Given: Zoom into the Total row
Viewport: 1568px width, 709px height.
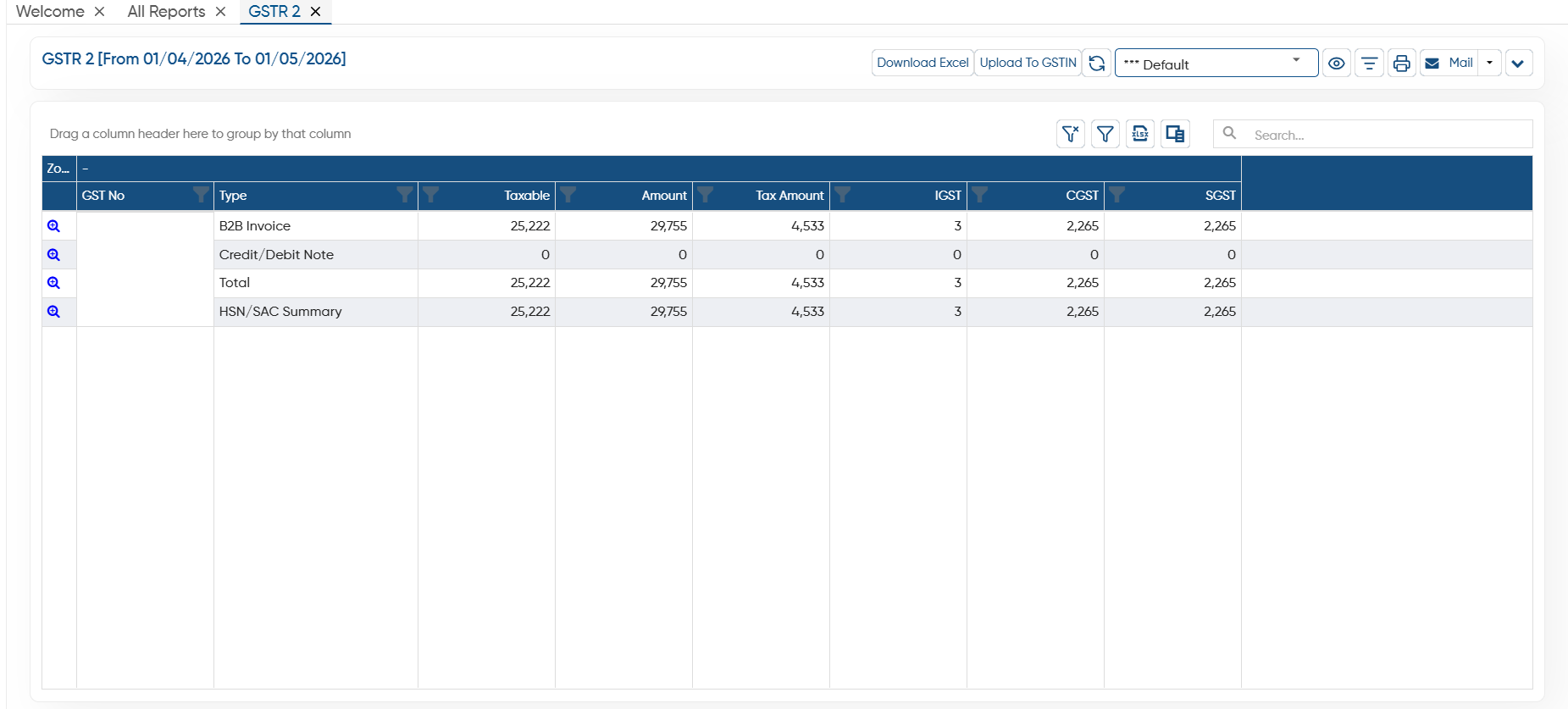Looking at the screenshot, I should 53,283.
